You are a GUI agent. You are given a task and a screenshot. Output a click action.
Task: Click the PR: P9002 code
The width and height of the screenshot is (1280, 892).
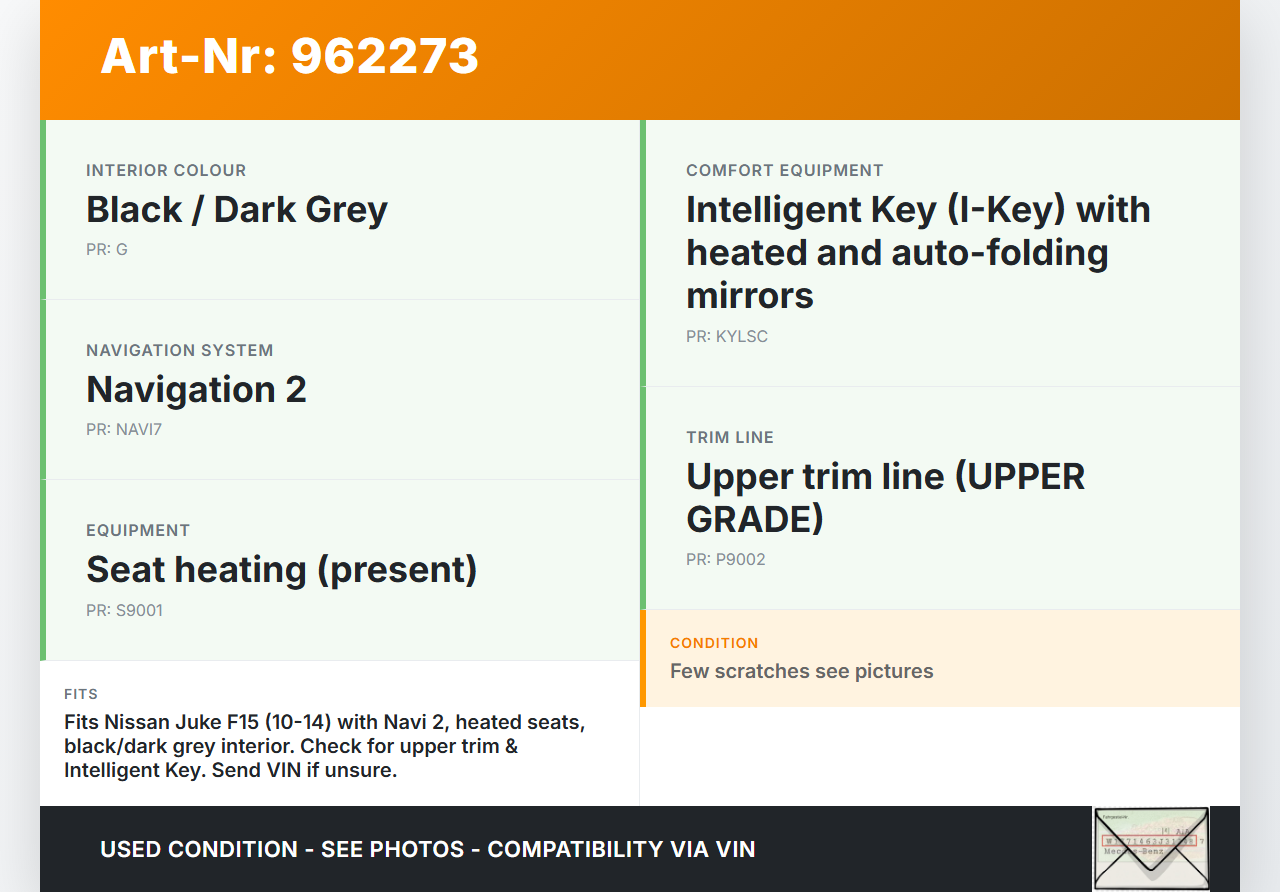coord(725,559)
